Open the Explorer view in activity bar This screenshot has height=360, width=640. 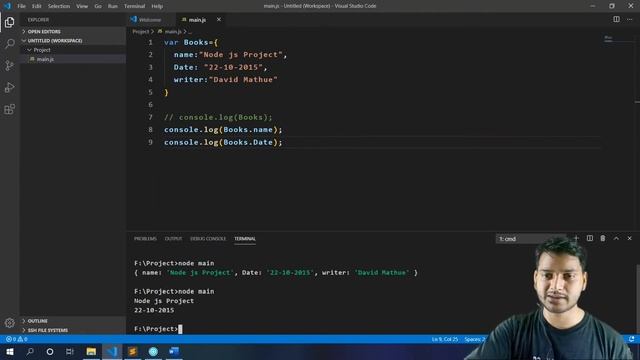tap(9, 22)
